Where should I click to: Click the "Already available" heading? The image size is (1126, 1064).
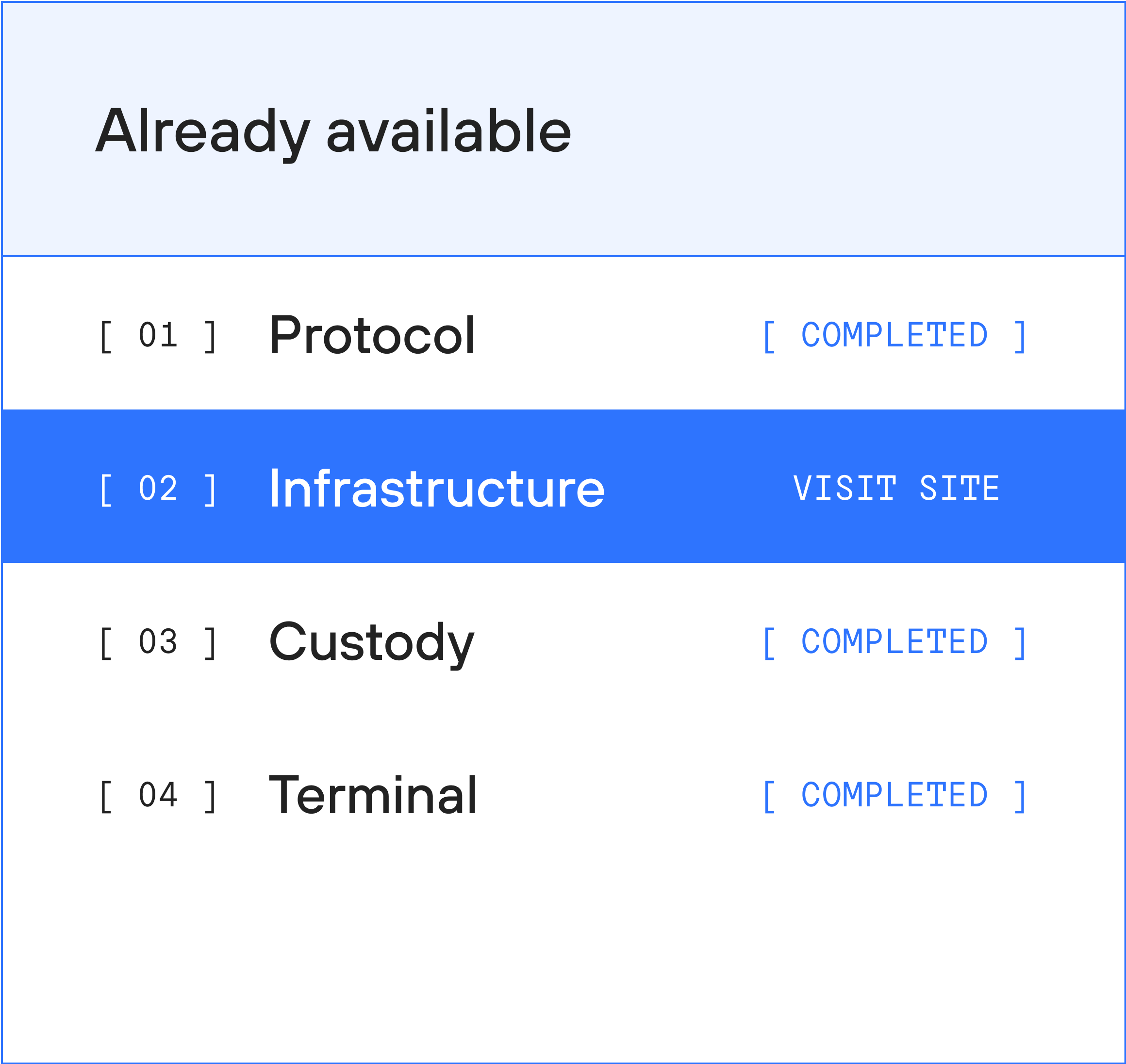coord(333,131)
